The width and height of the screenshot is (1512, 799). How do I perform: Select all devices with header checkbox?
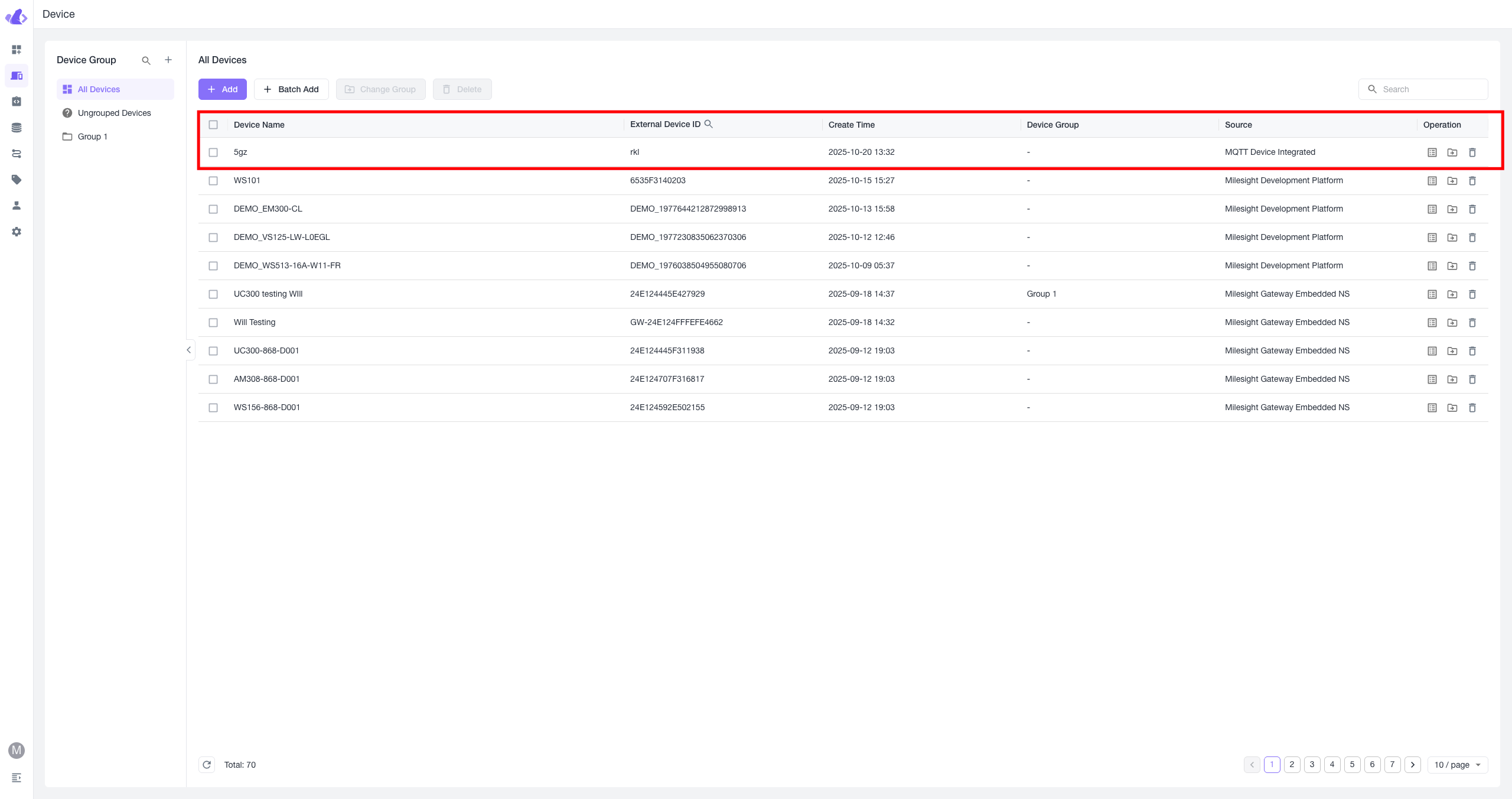pos(213,125)
